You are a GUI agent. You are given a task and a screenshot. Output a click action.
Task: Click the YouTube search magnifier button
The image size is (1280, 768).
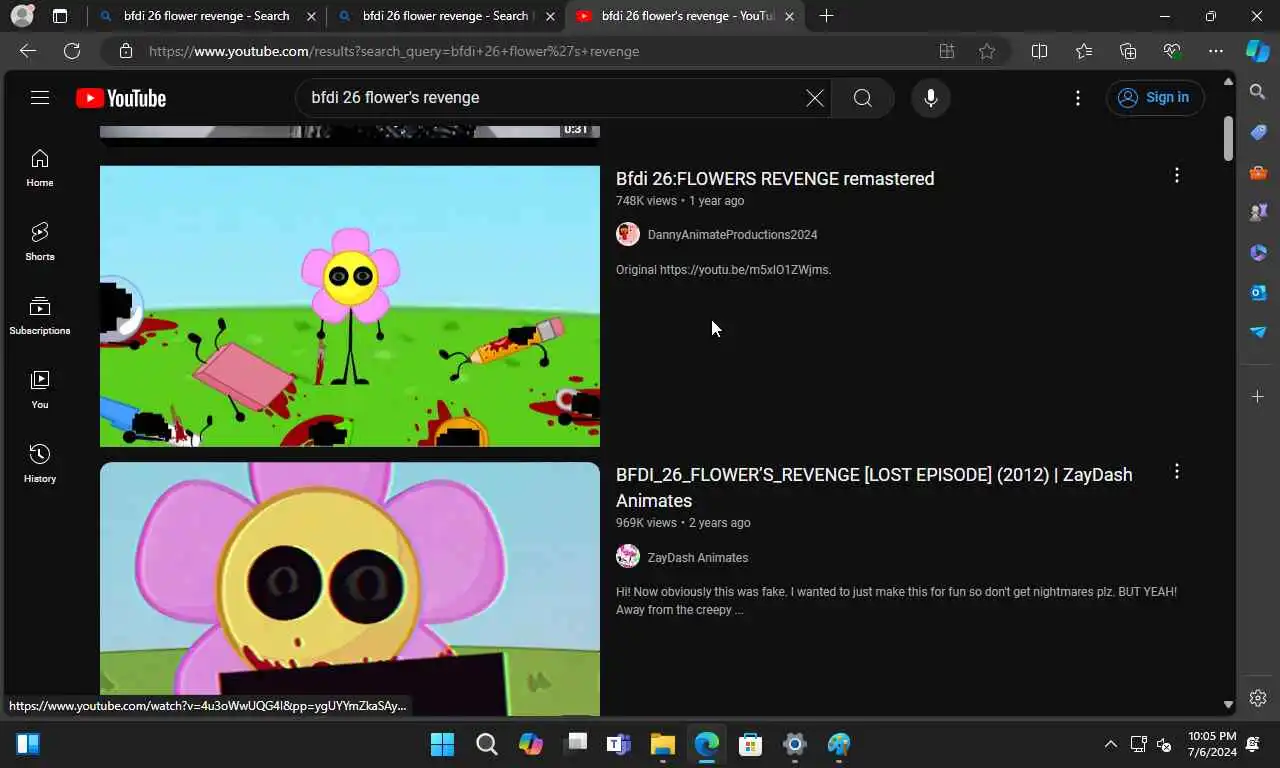(x=863, y=98)
